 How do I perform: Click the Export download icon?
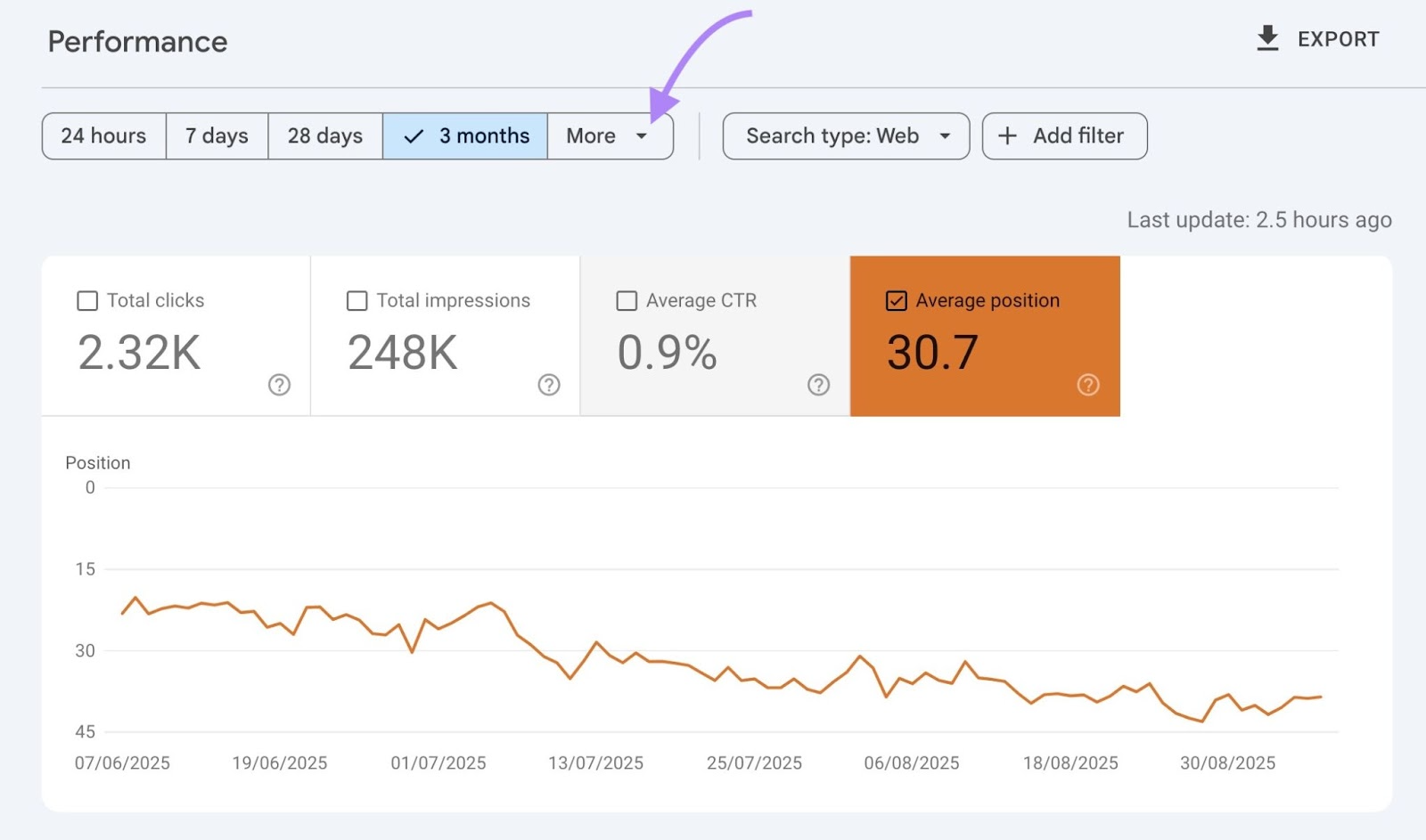click(1267, 38)
